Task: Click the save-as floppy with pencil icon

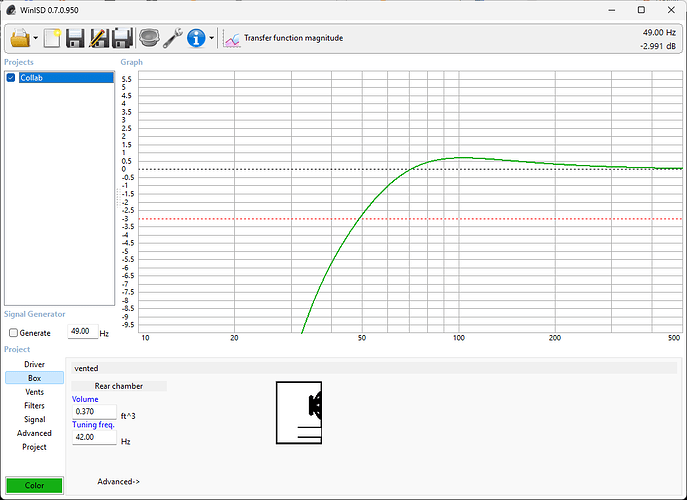Action: pos(99,39)
